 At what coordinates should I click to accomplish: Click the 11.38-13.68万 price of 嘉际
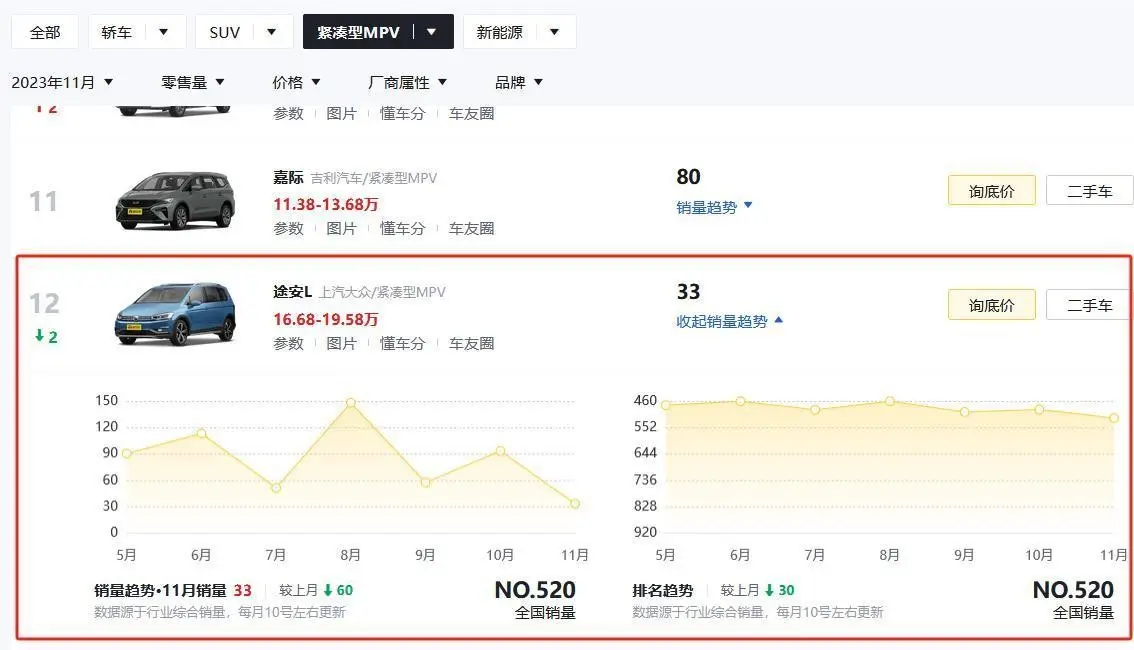325,205
